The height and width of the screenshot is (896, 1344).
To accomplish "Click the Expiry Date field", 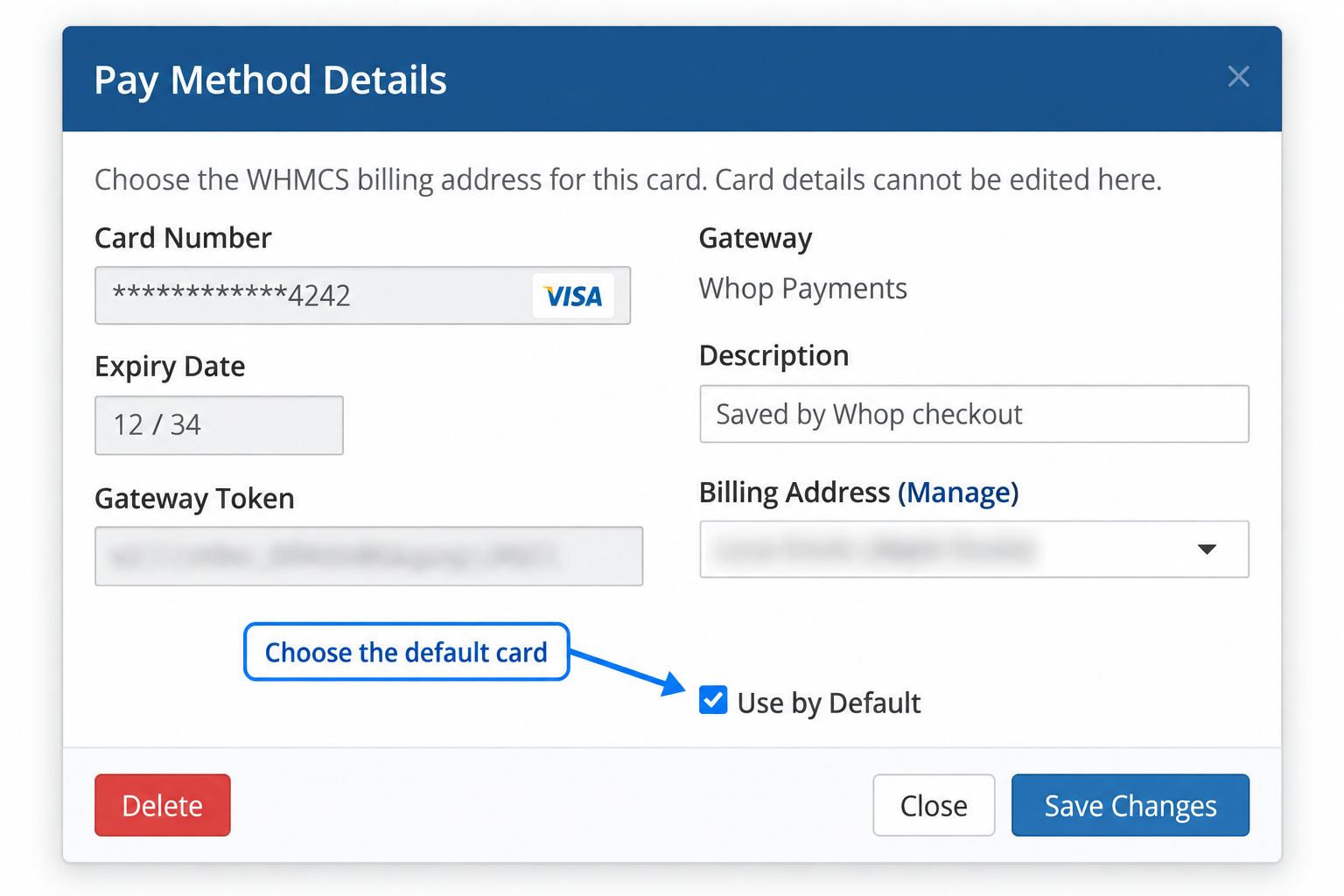I will click(x=219, y=425).
